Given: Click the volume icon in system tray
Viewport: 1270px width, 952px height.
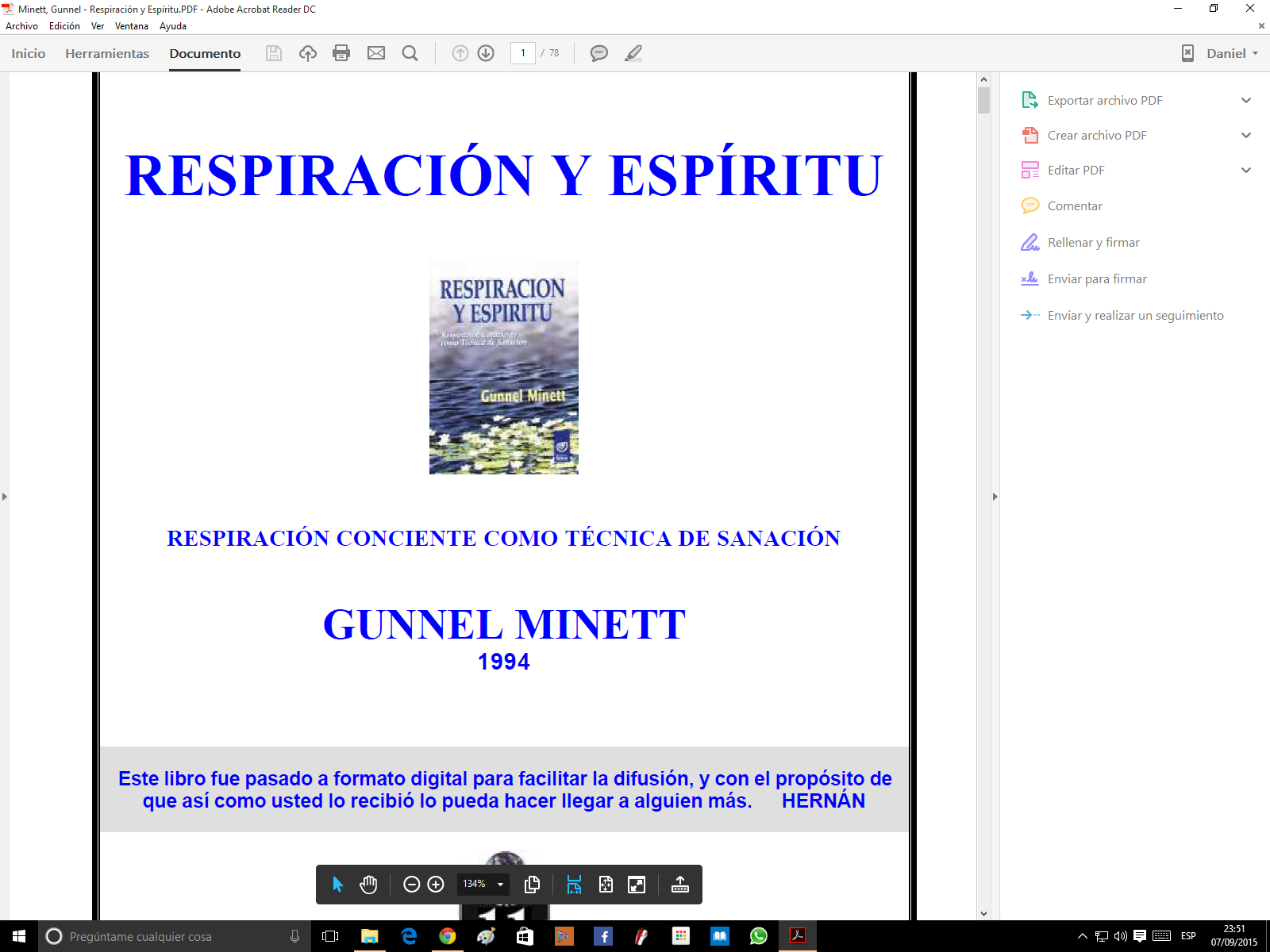Looking at the screenshot, I should (x=1121, y=936).
